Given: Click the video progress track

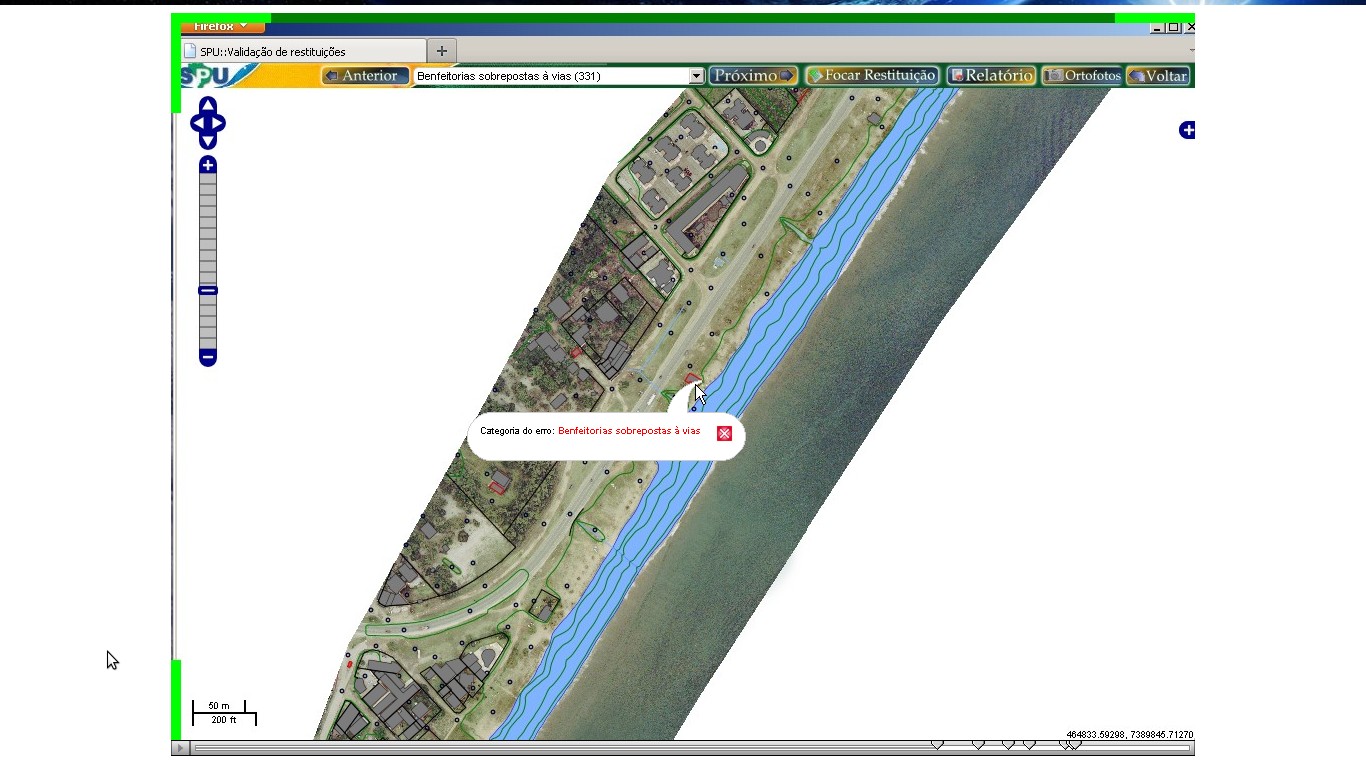Looking at the screenshot, I should coord(692,748).
